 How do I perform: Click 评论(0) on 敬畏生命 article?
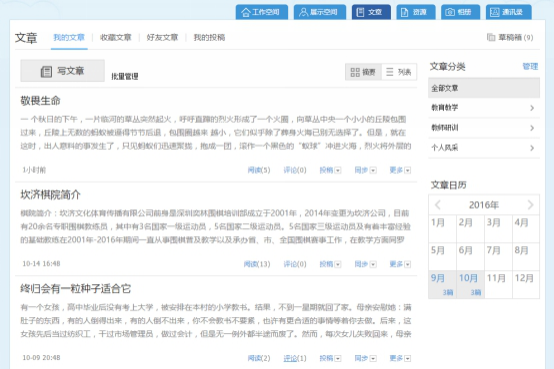click(295, 170)
